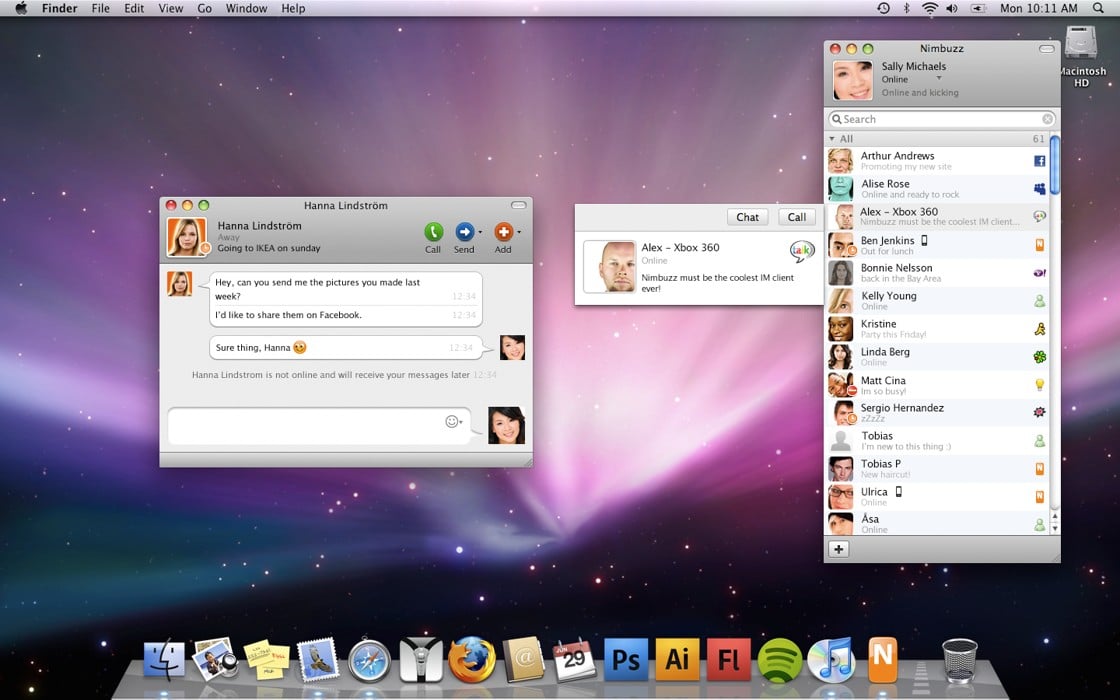
Task: Open the Help menu
Action: tap(293, 9)
